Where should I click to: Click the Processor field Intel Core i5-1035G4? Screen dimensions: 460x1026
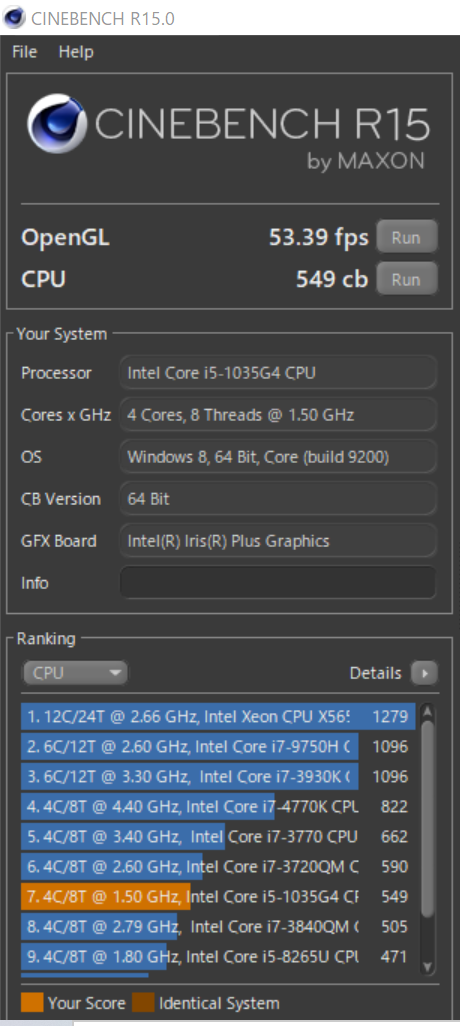tap(278, 373)
